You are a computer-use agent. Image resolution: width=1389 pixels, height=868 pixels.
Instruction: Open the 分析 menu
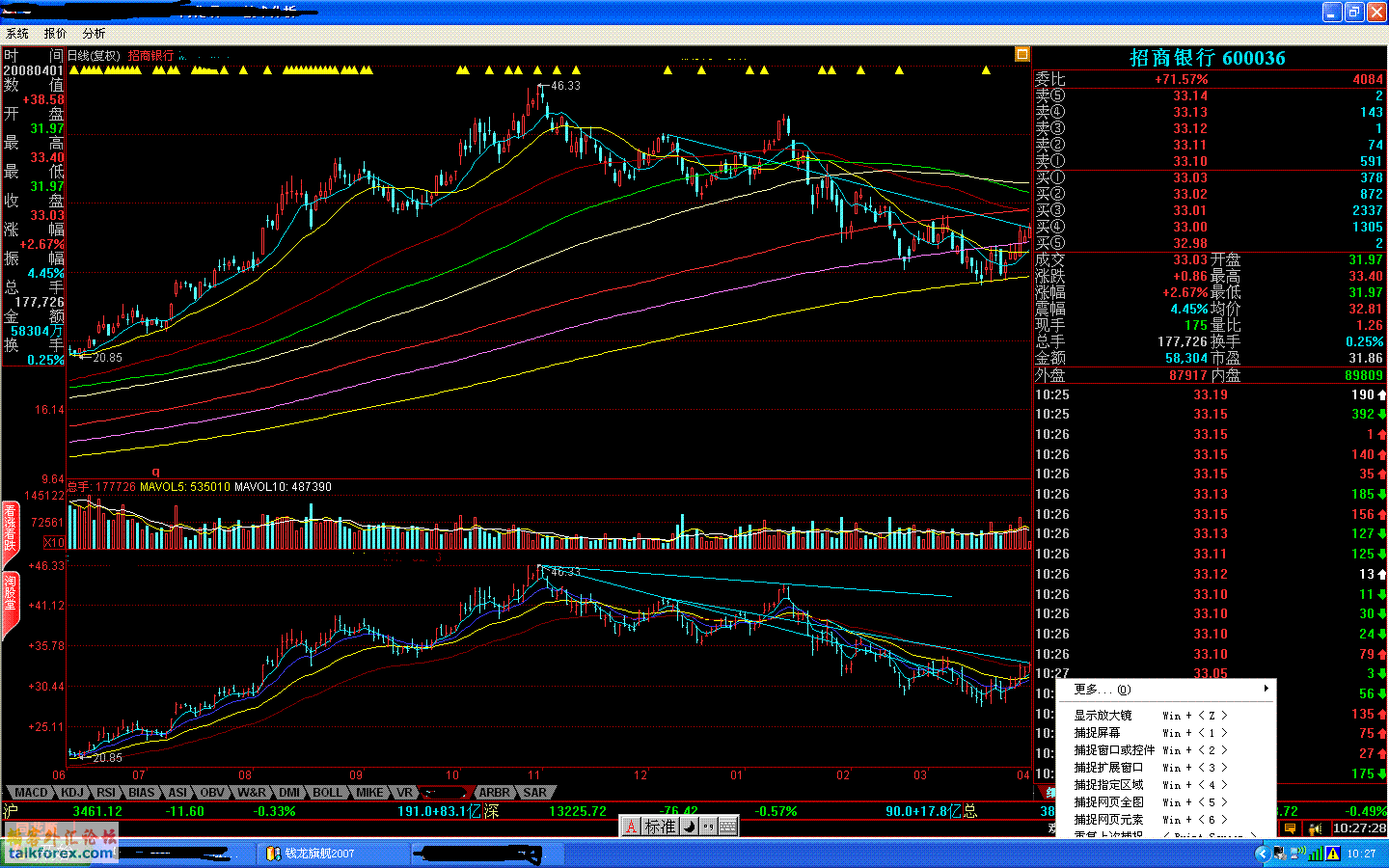[x=94, y=34]
